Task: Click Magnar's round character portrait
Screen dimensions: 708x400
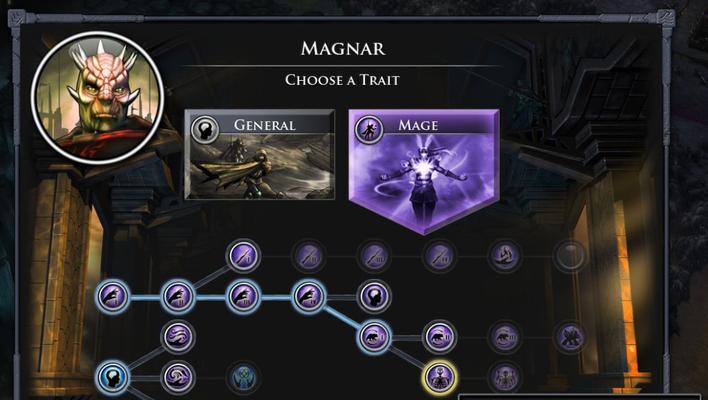Action: tap(97, 97)
